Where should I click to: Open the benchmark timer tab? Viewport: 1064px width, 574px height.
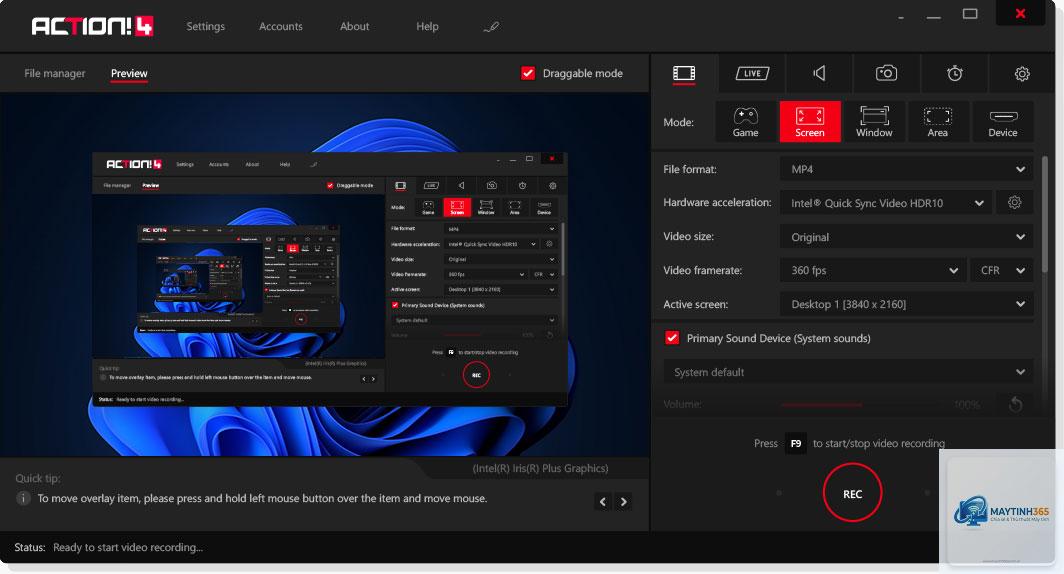955,73
